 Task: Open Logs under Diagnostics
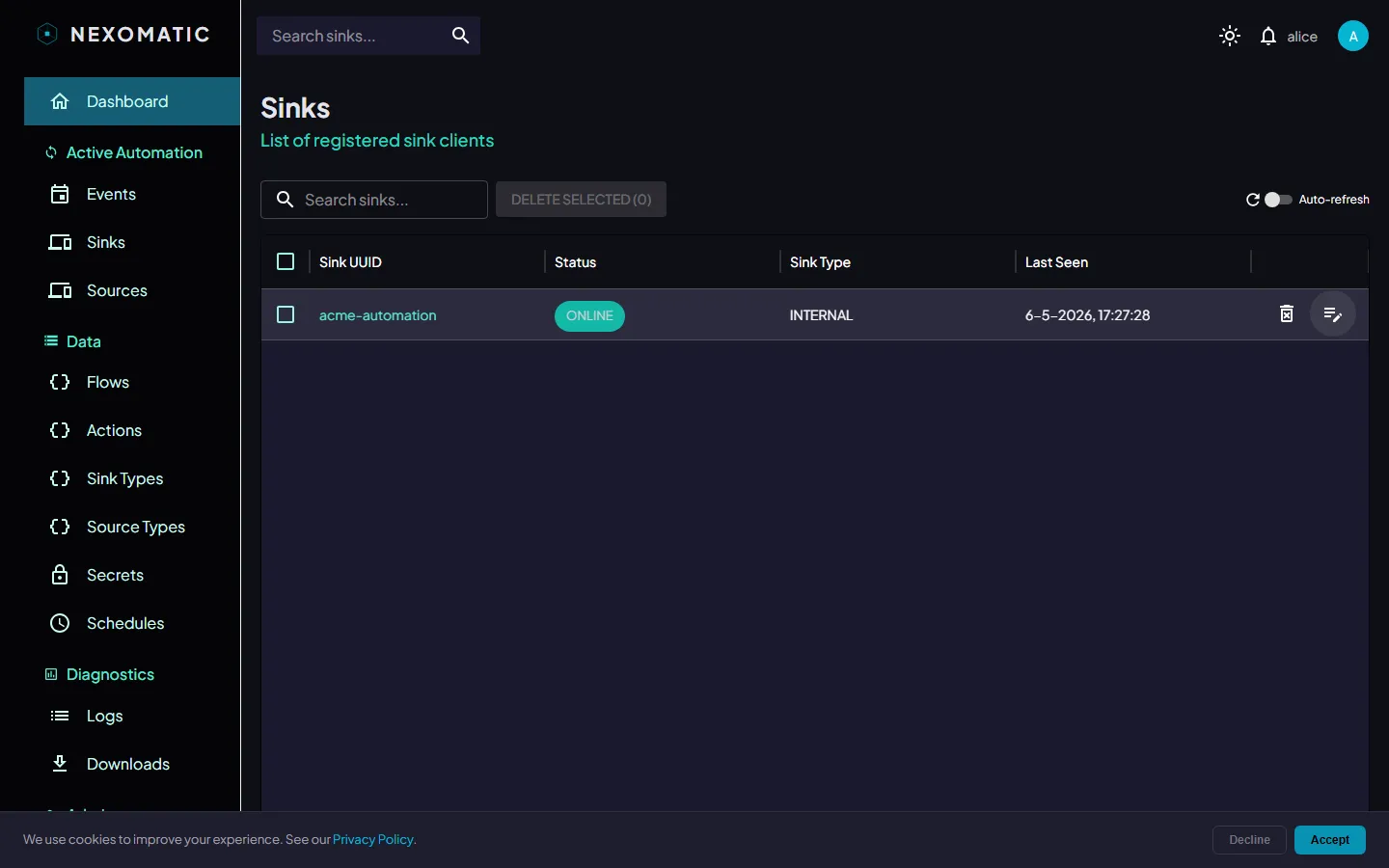click(132, 716)
